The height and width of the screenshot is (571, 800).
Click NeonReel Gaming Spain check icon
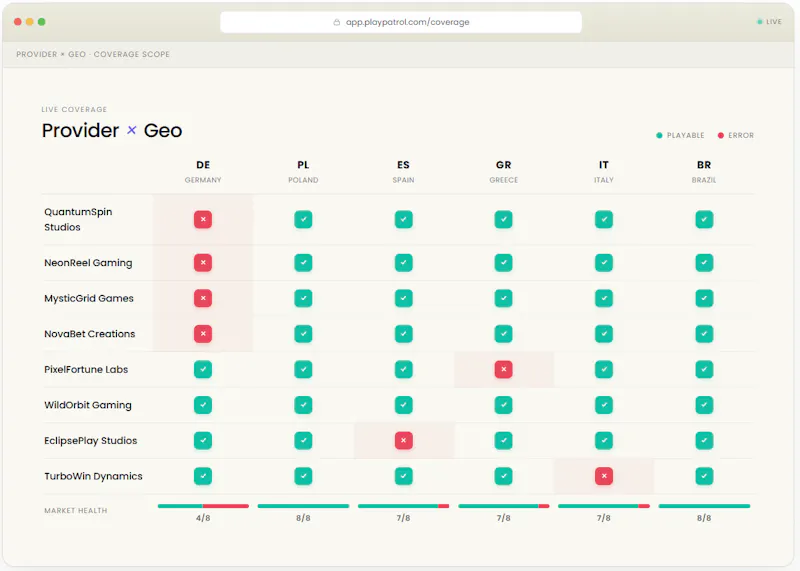pyautogui.click(x=404, y=263)
